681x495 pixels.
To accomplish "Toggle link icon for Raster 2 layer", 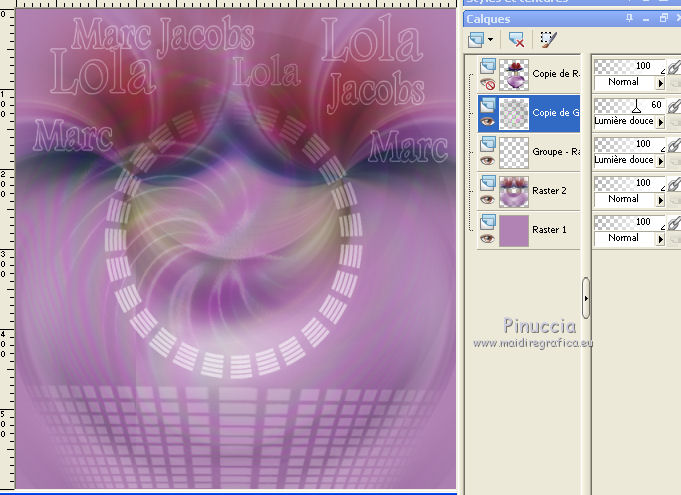I will pos(674,185).
